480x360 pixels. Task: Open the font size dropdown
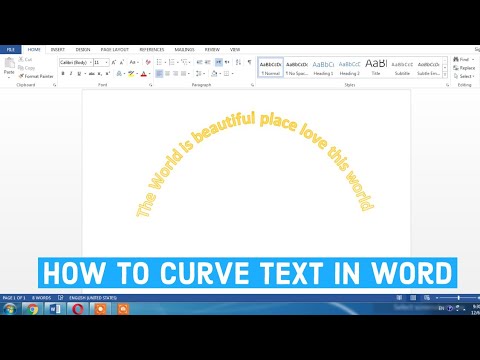[107, 62]
